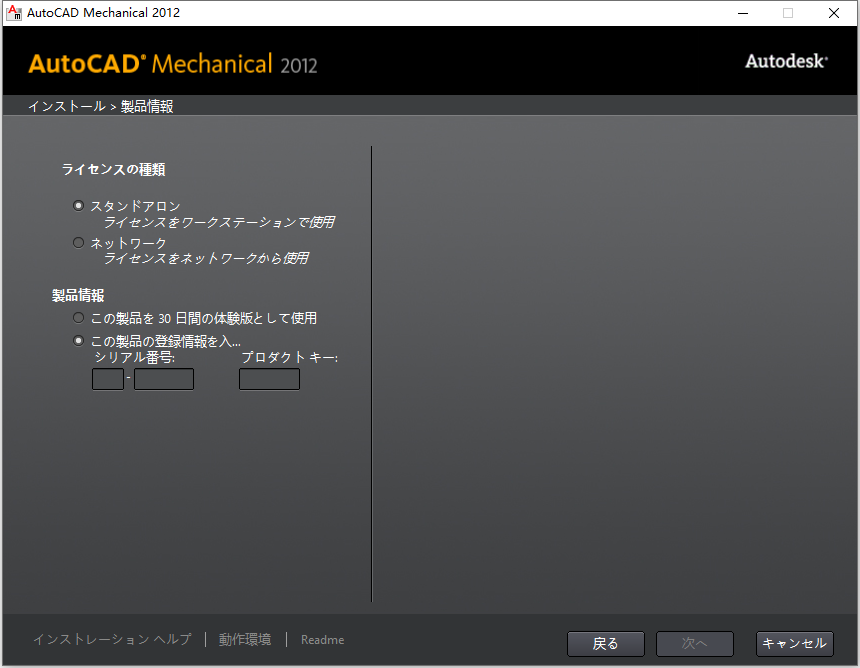The image size is (860, 668).
Task: Minimize the installer window
Action: tap(743, 13)
